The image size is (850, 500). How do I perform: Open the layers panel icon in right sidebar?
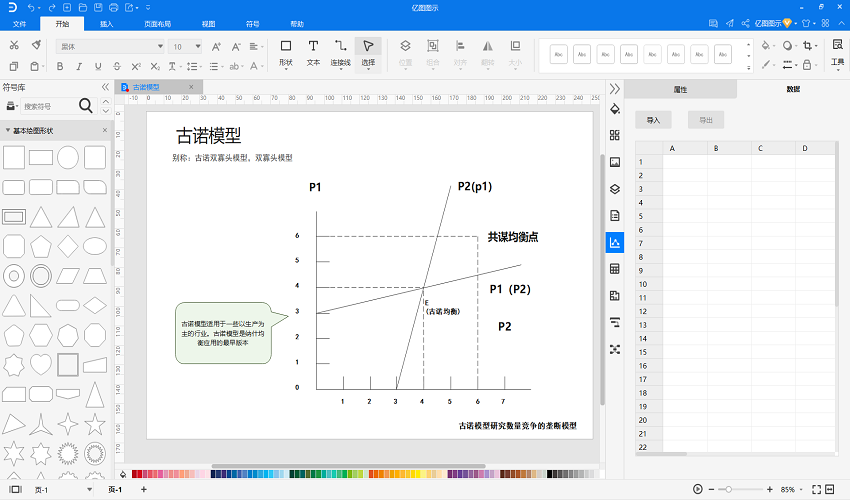615,189
